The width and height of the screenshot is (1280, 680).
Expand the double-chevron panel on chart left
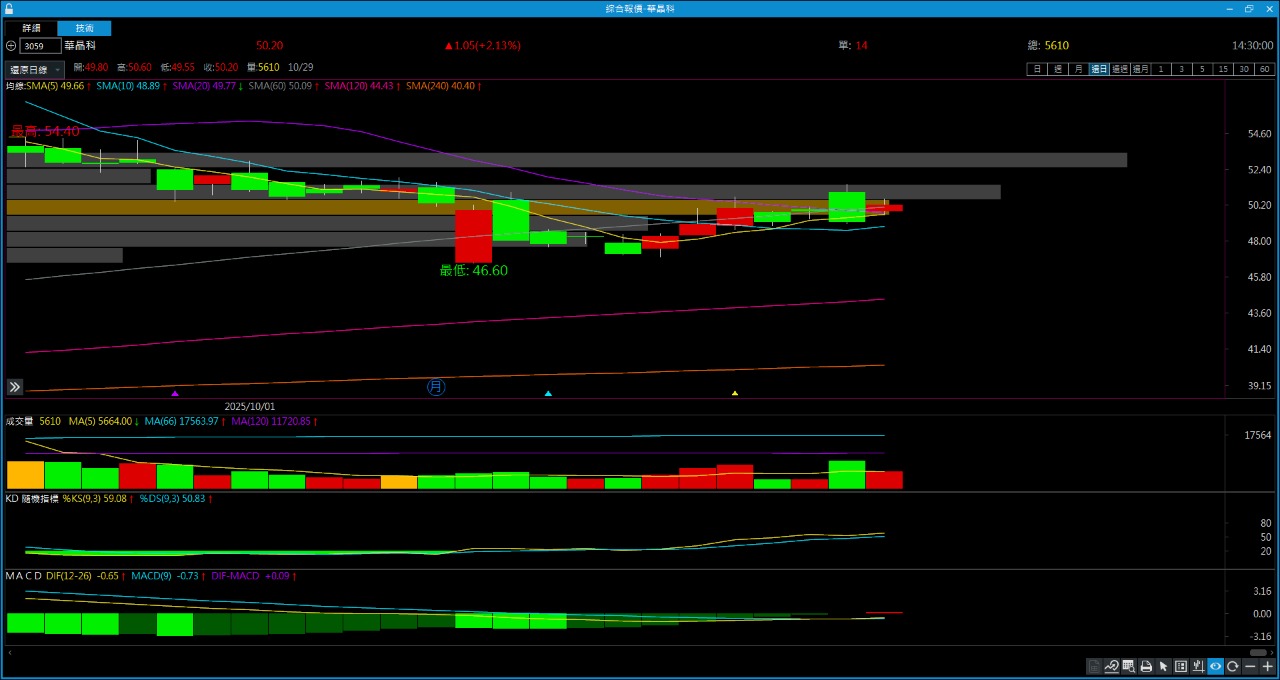(15, 387)
